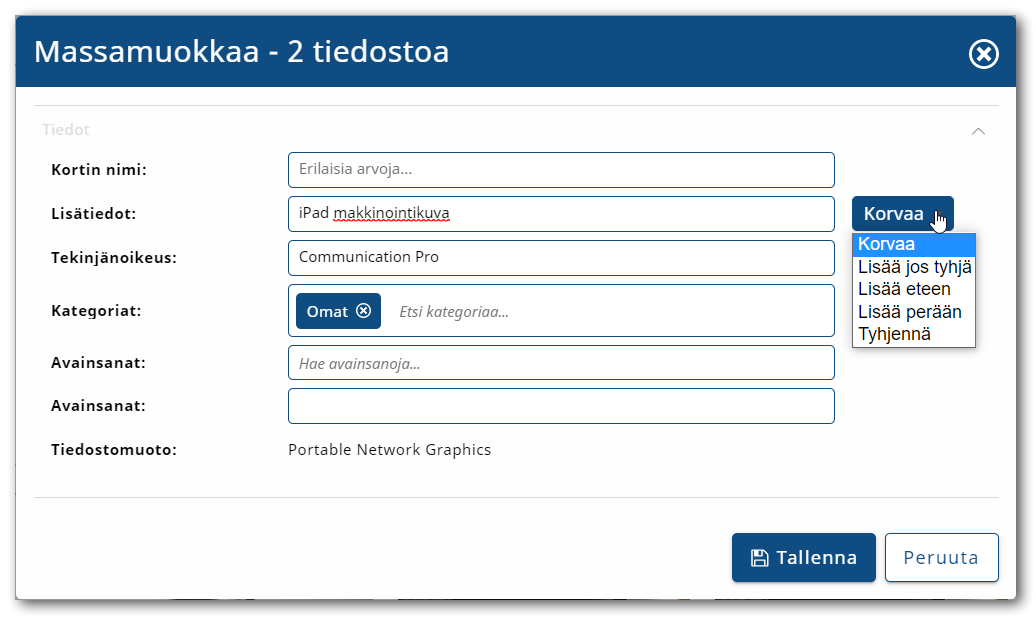This screenshot has width=1036, height=619.
Task: Close the Massamuokkaa dialog with X icon
Action: [983, 54]
